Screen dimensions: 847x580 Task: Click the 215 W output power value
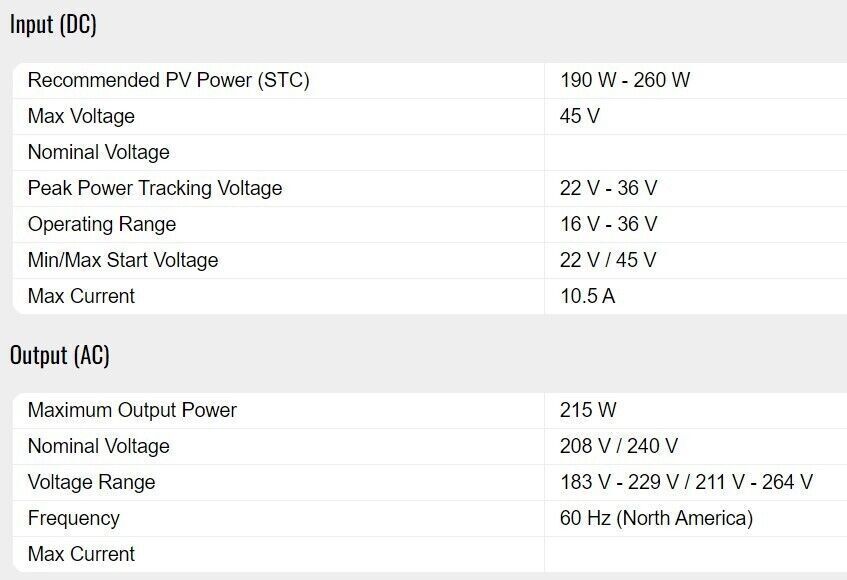(x=588, y=411)
